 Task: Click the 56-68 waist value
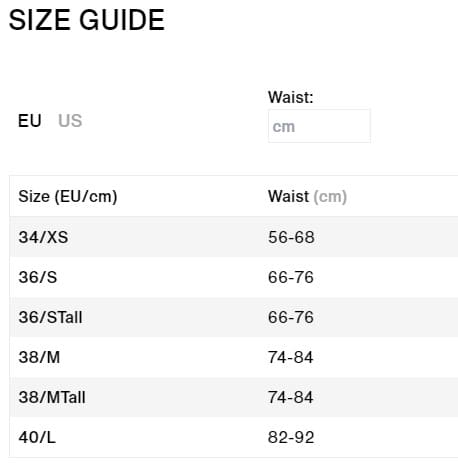[291, 237]
